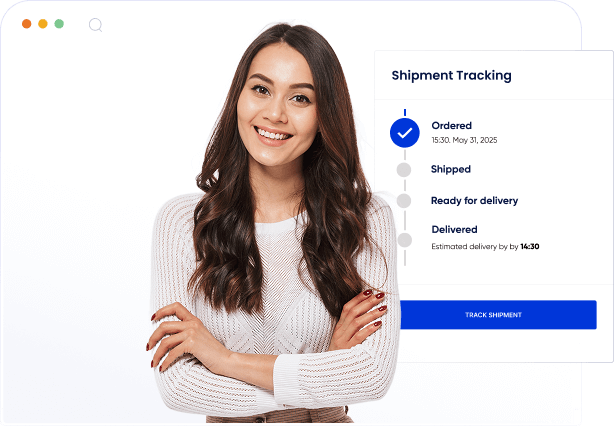Click blue timeline tick above Ordered checkmark
The width and height of the screenshot is (614, 426).
coord(405,113)
